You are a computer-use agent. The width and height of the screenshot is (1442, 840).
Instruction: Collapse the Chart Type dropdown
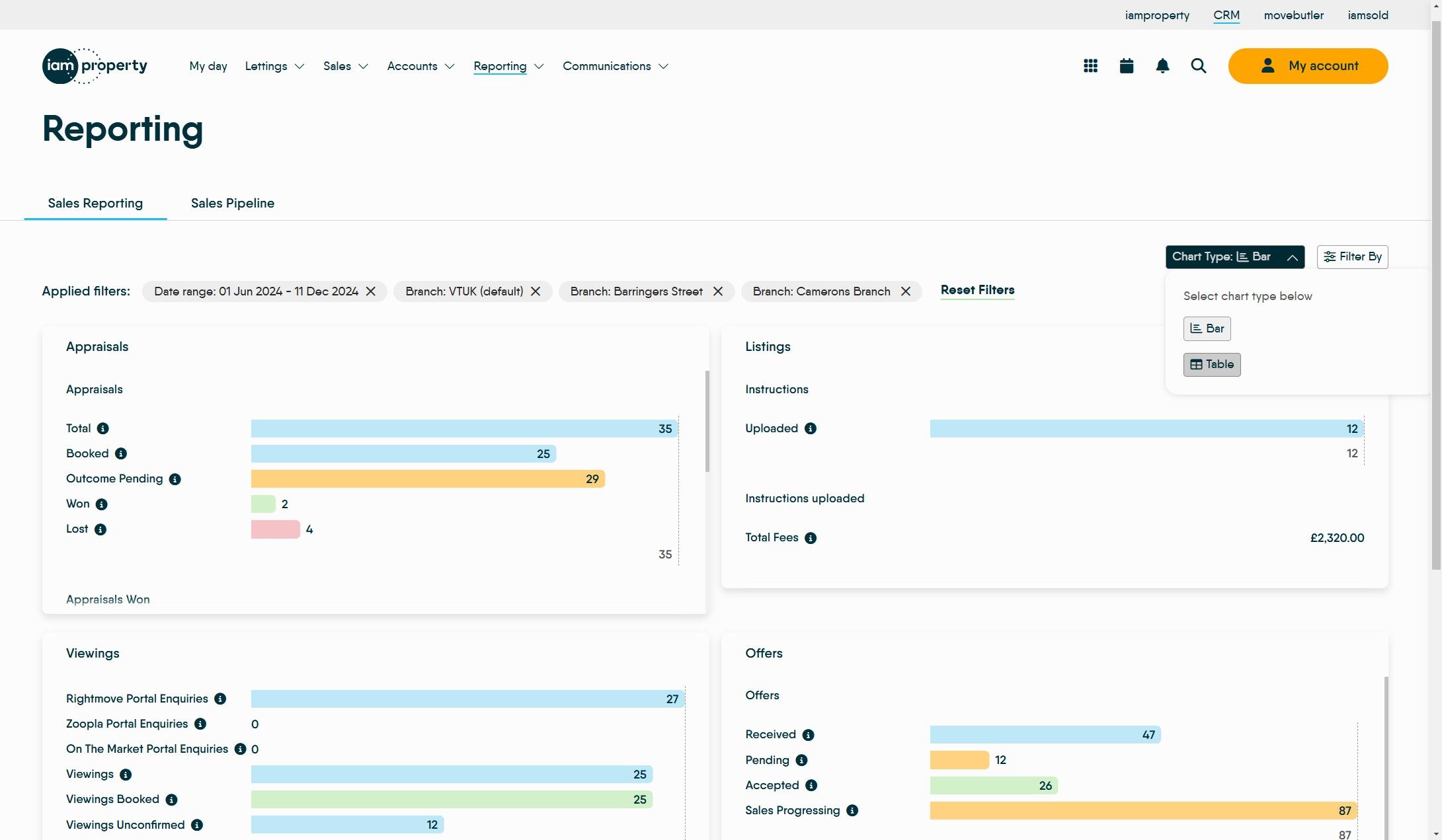click(x=1234, y=257)
